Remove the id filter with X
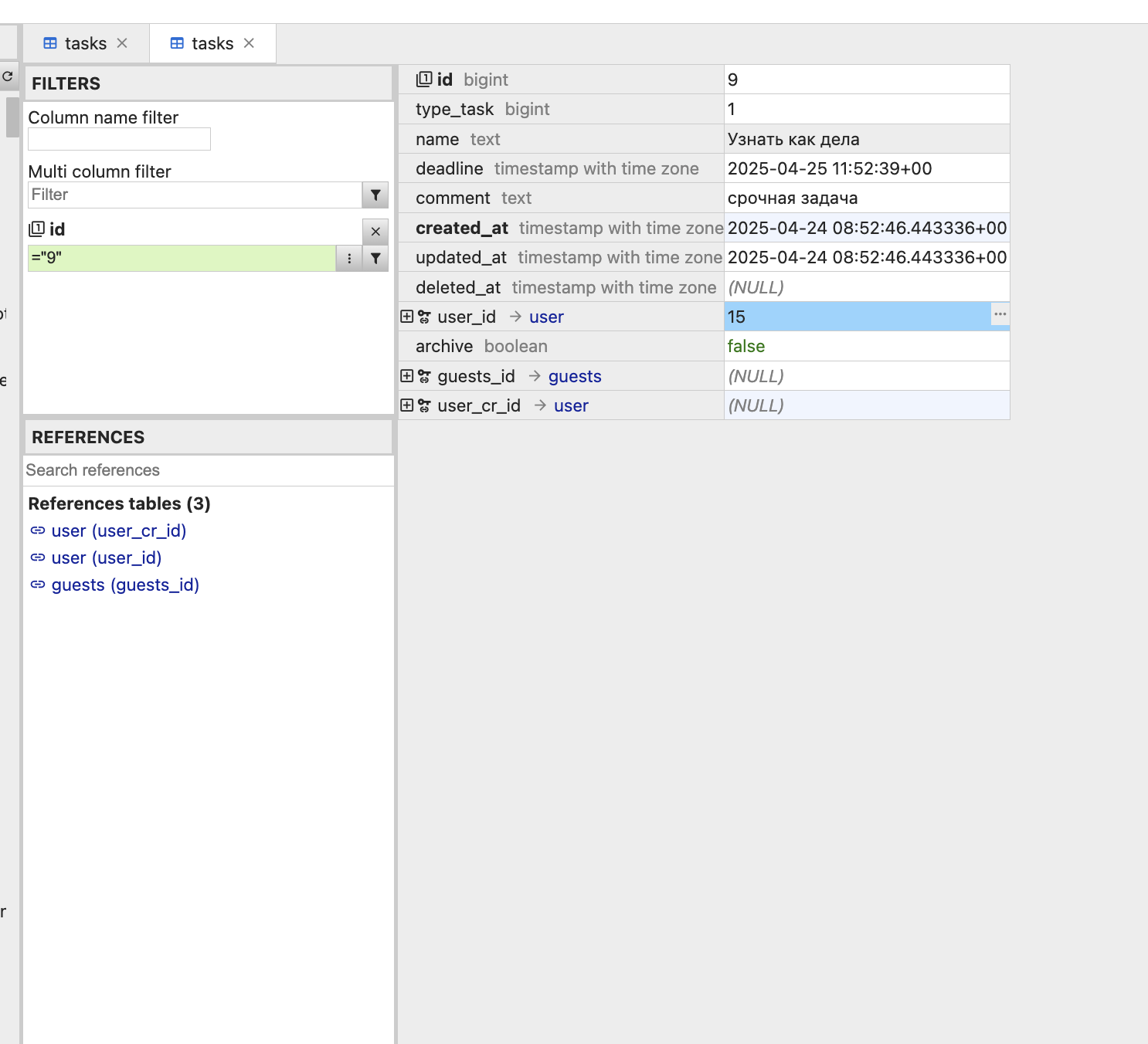This screenshot has width=1148, height=1044. click(375, 231)
